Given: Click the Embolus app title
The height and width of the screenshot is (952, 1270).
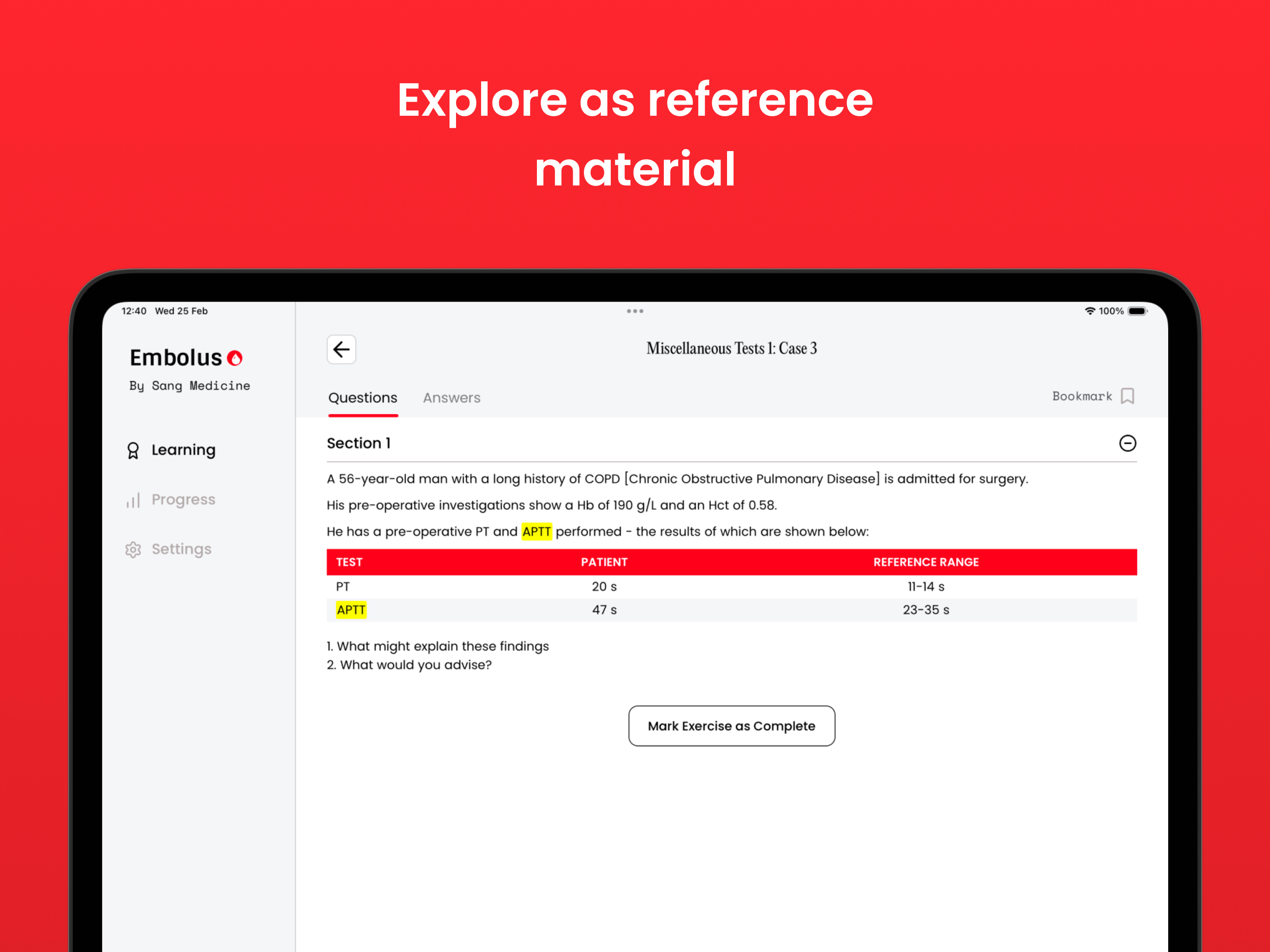Looking at the screenshot, I should [x=176, y=358].
